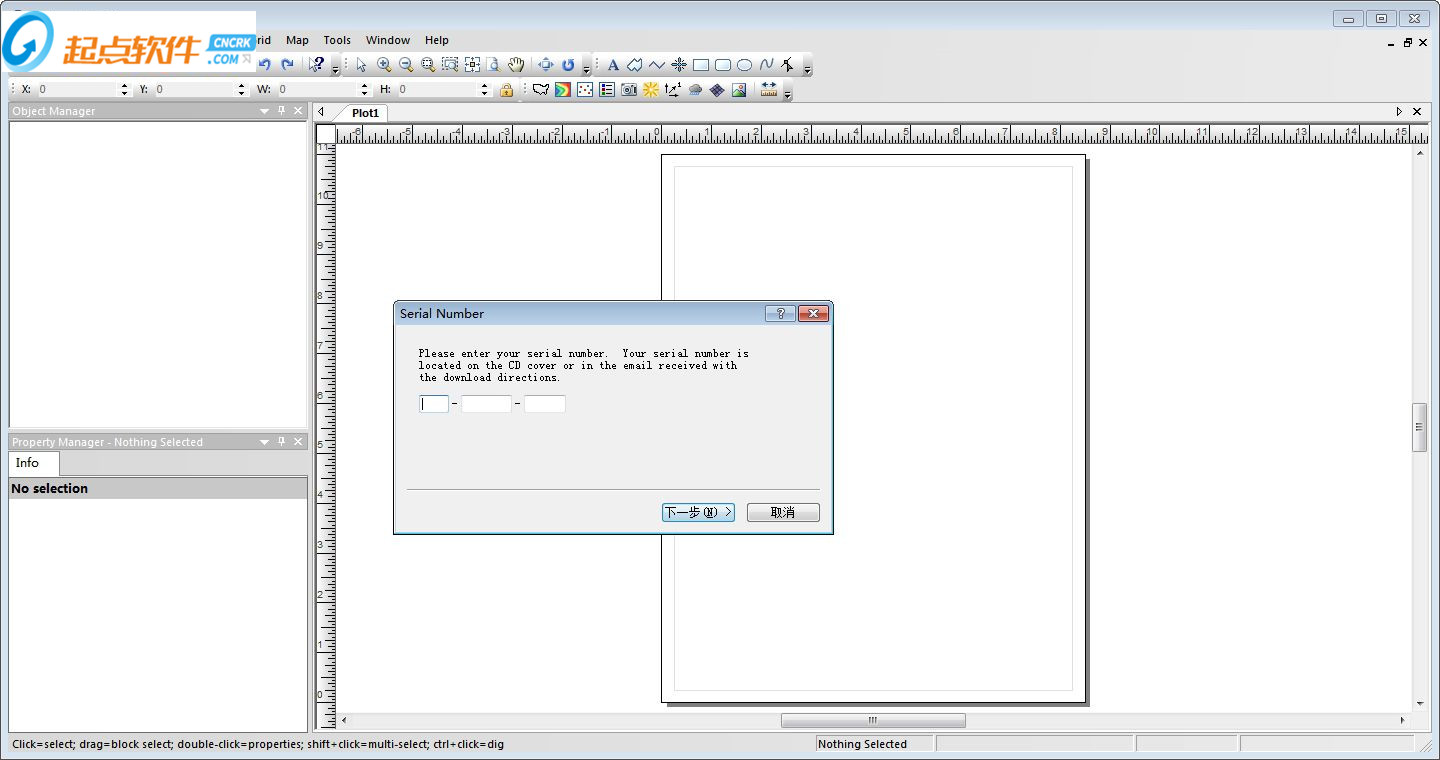Open the Tools menu
The image size is (1440, 760).
pyautogui.click(x=337, y=40)
